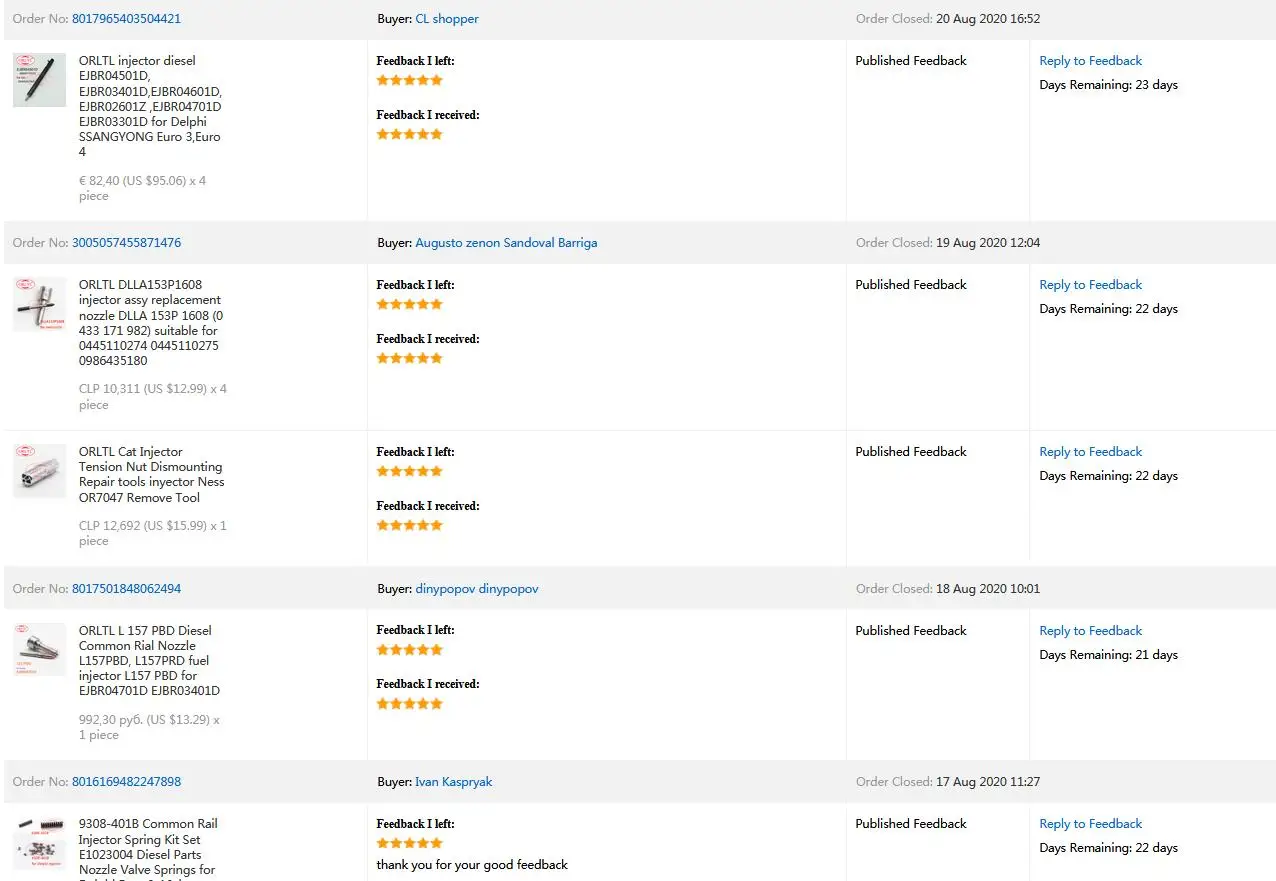Click the L157 PBD nozzle product thumbnail
Image resolution: width=1276 pixels, height=881 pixels.
[x=40, y=650]
